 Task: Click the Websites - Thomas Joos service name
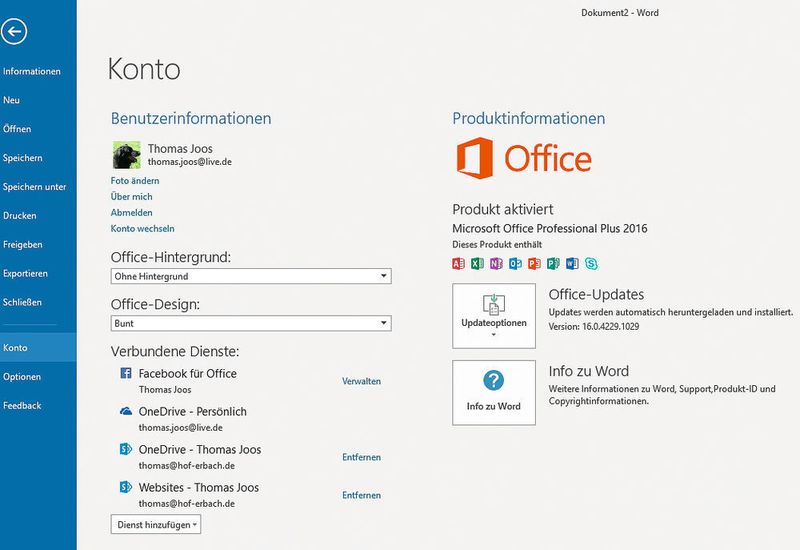click(x=198, y=487)
